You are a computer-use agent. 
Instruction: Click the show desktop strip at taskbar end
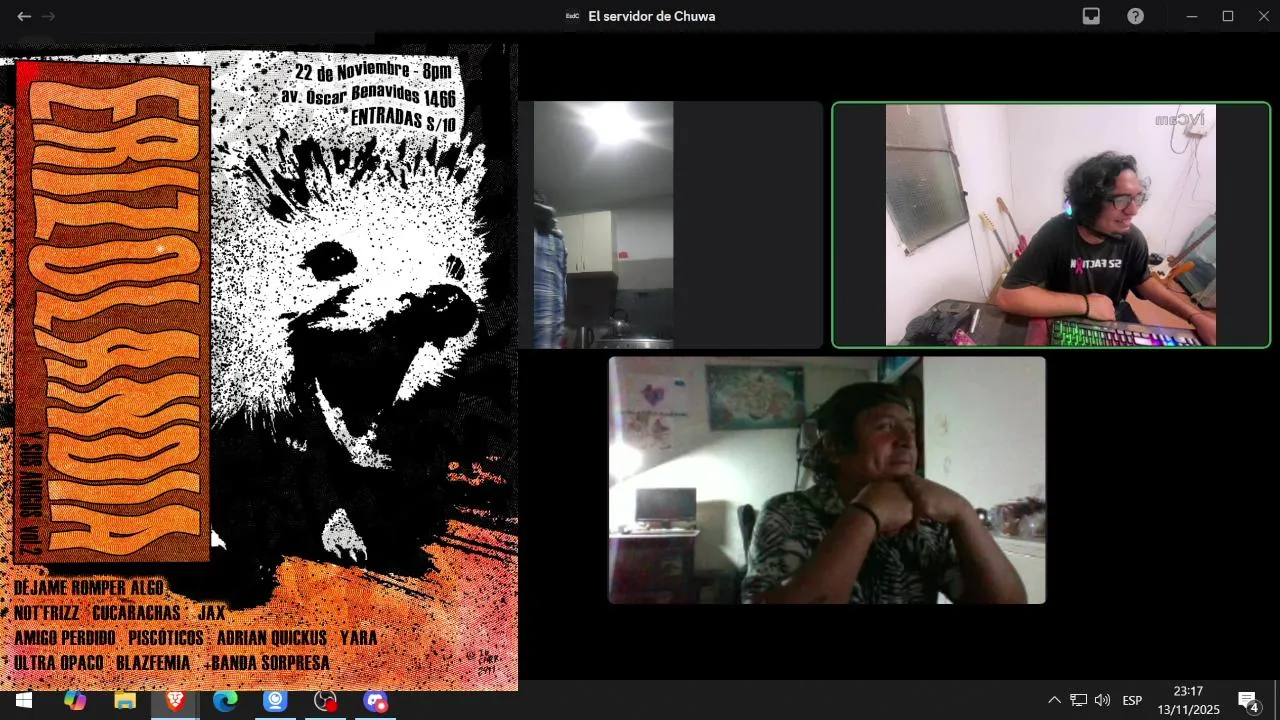[x=1277, y=701]
